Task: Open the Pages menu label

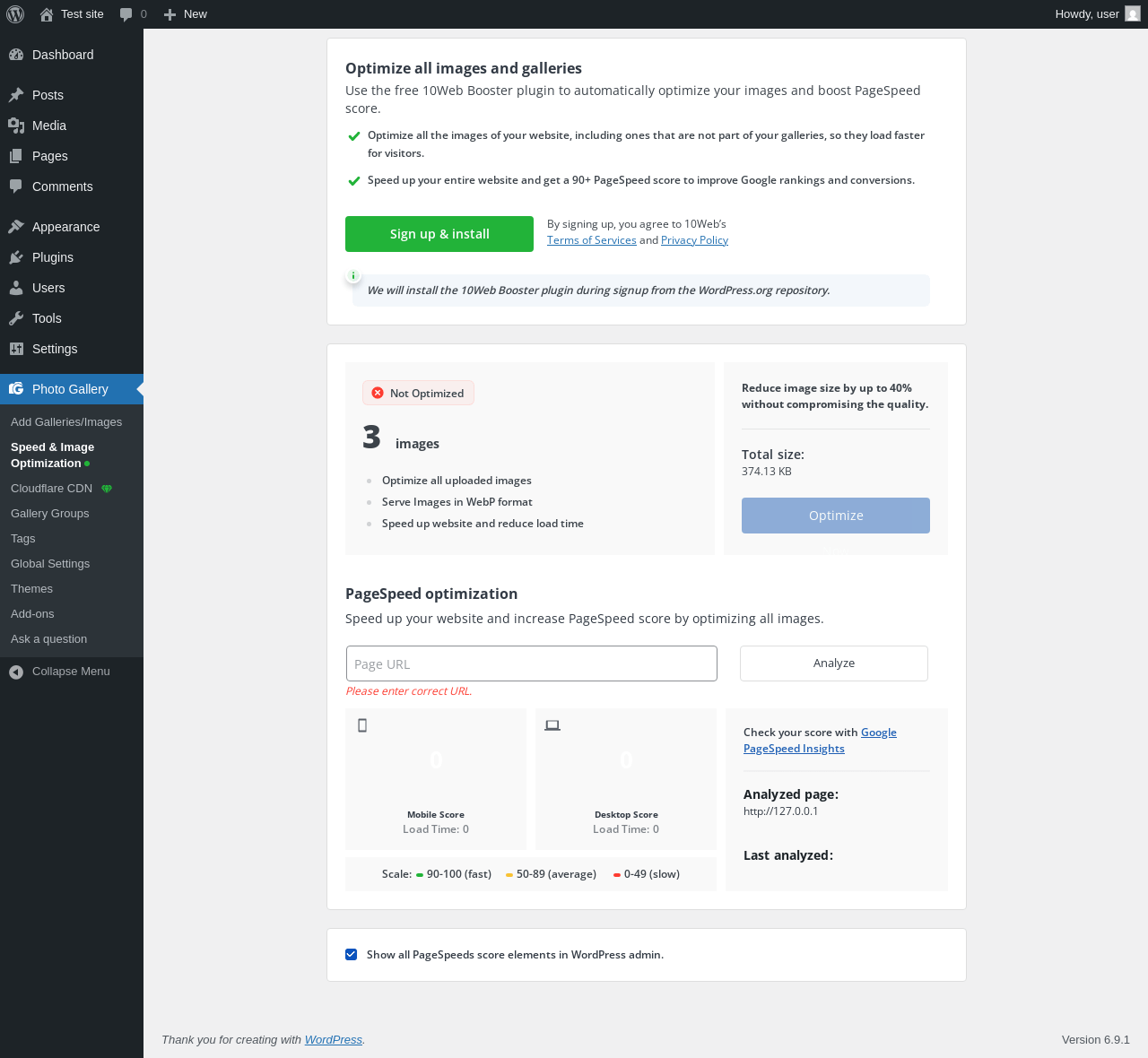Action: coord(50,156)
